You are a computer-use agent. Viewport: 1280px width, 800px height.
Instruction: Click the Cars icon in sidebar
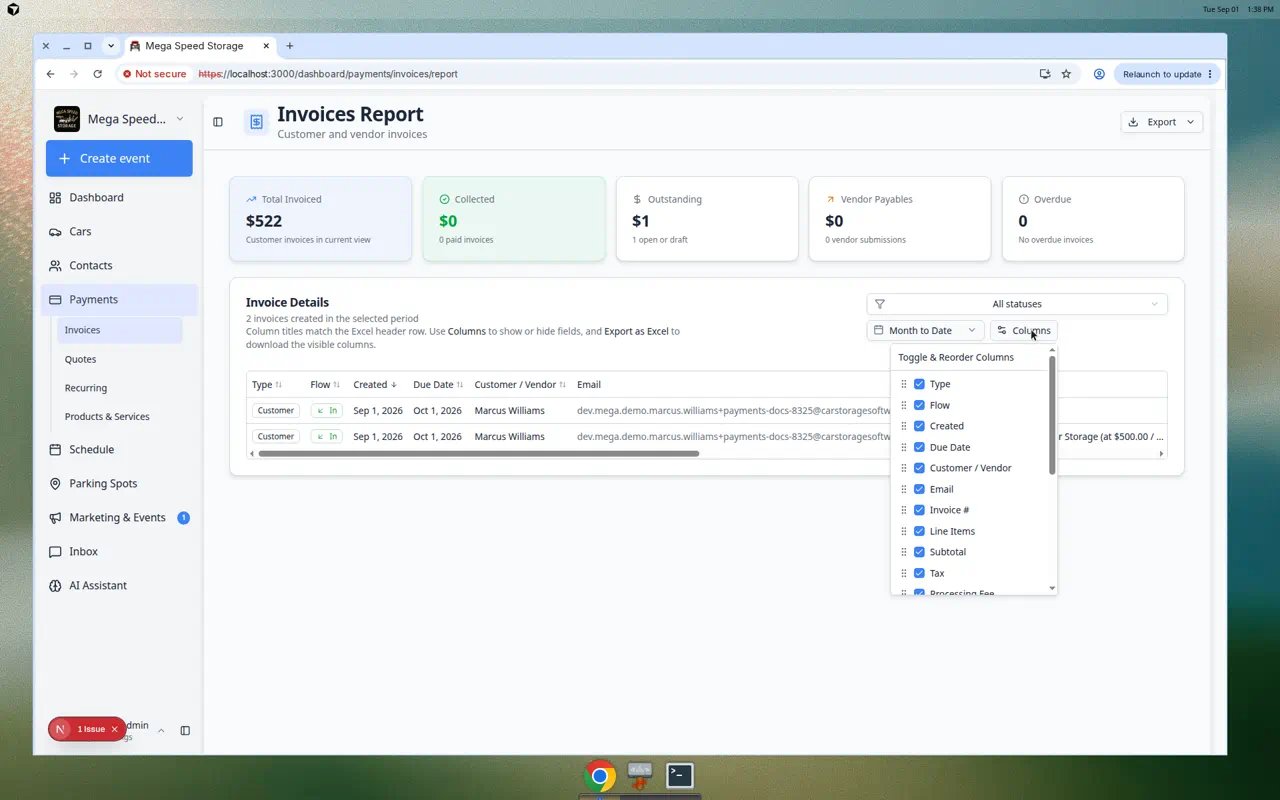pos(55,232)
